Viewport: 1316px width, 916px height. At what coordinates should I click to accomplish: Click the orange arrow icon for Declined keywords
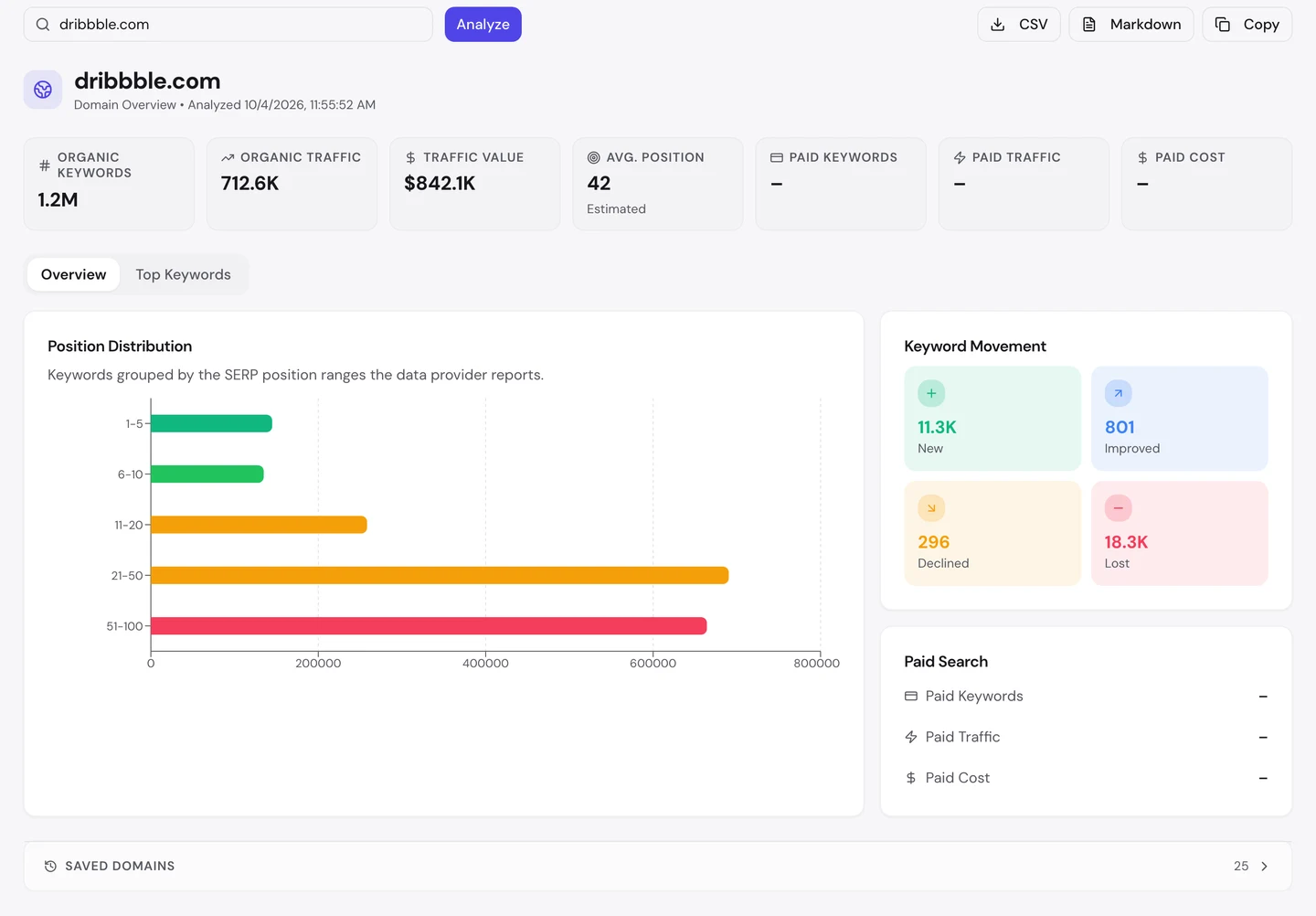point(931,508)
